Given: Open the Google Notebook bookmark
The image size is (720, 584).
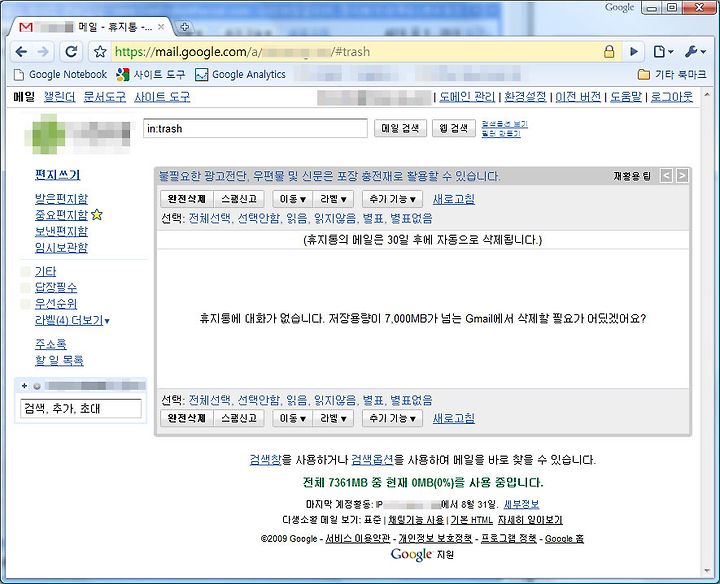Looking at the screenshot, I should [x=61, y=74].
